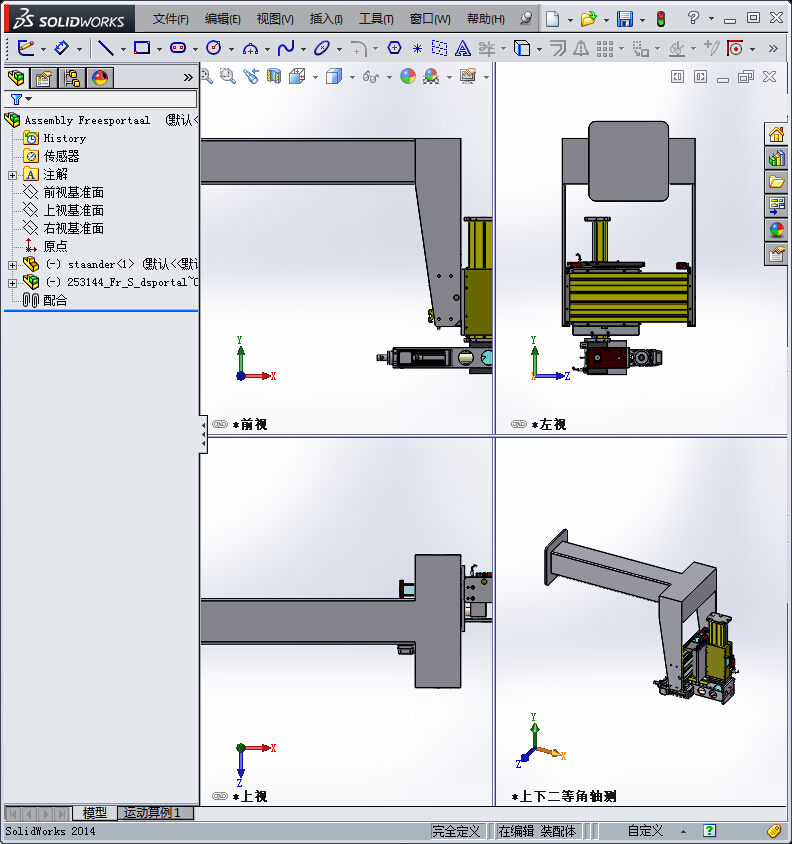Viewport: 792px width, 844px height.
Task: Open the File Explorer task pane
Action: (776, 182)
